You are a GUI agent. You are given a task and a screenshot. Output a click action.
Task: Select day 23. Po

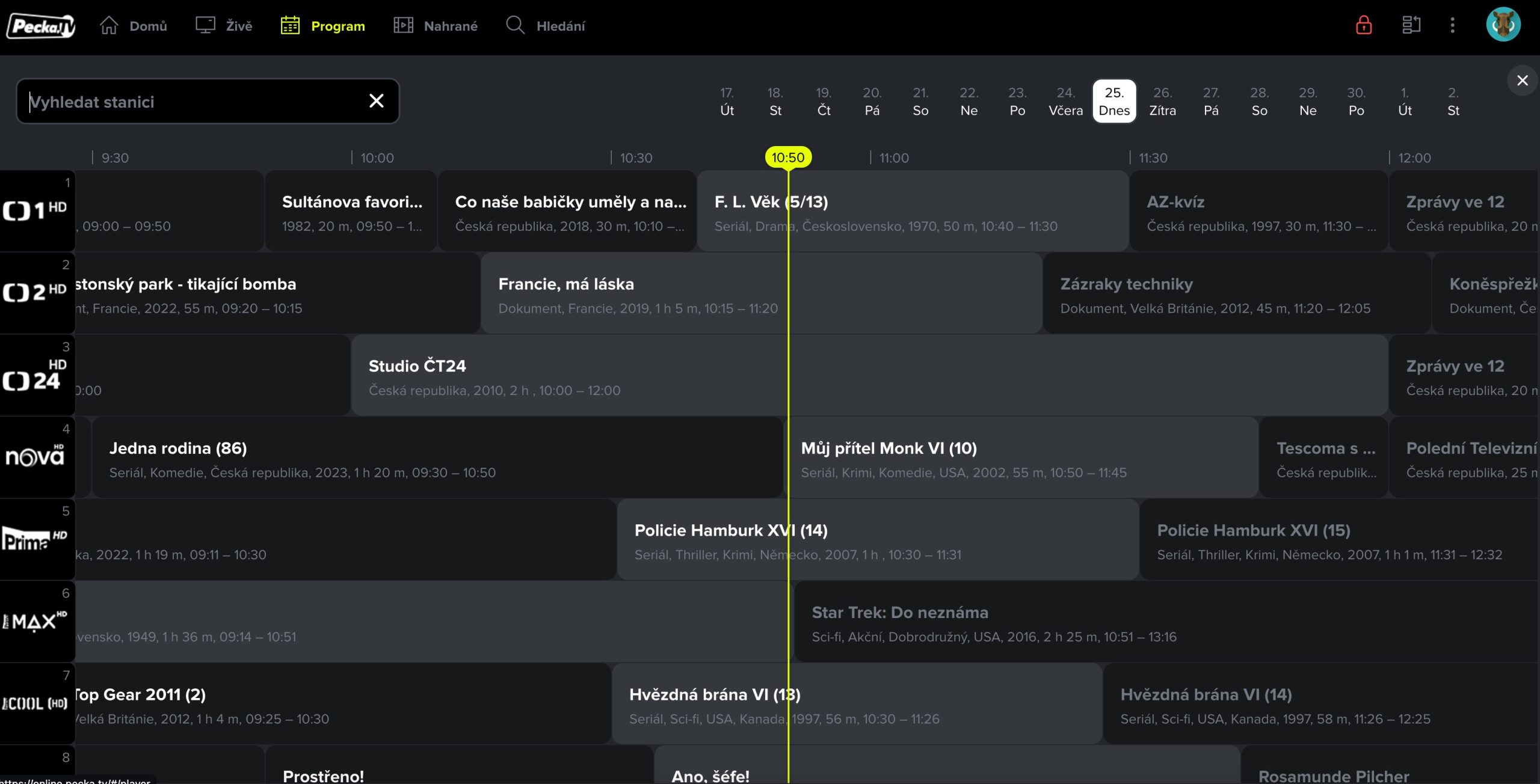[x=1017, y=101]
